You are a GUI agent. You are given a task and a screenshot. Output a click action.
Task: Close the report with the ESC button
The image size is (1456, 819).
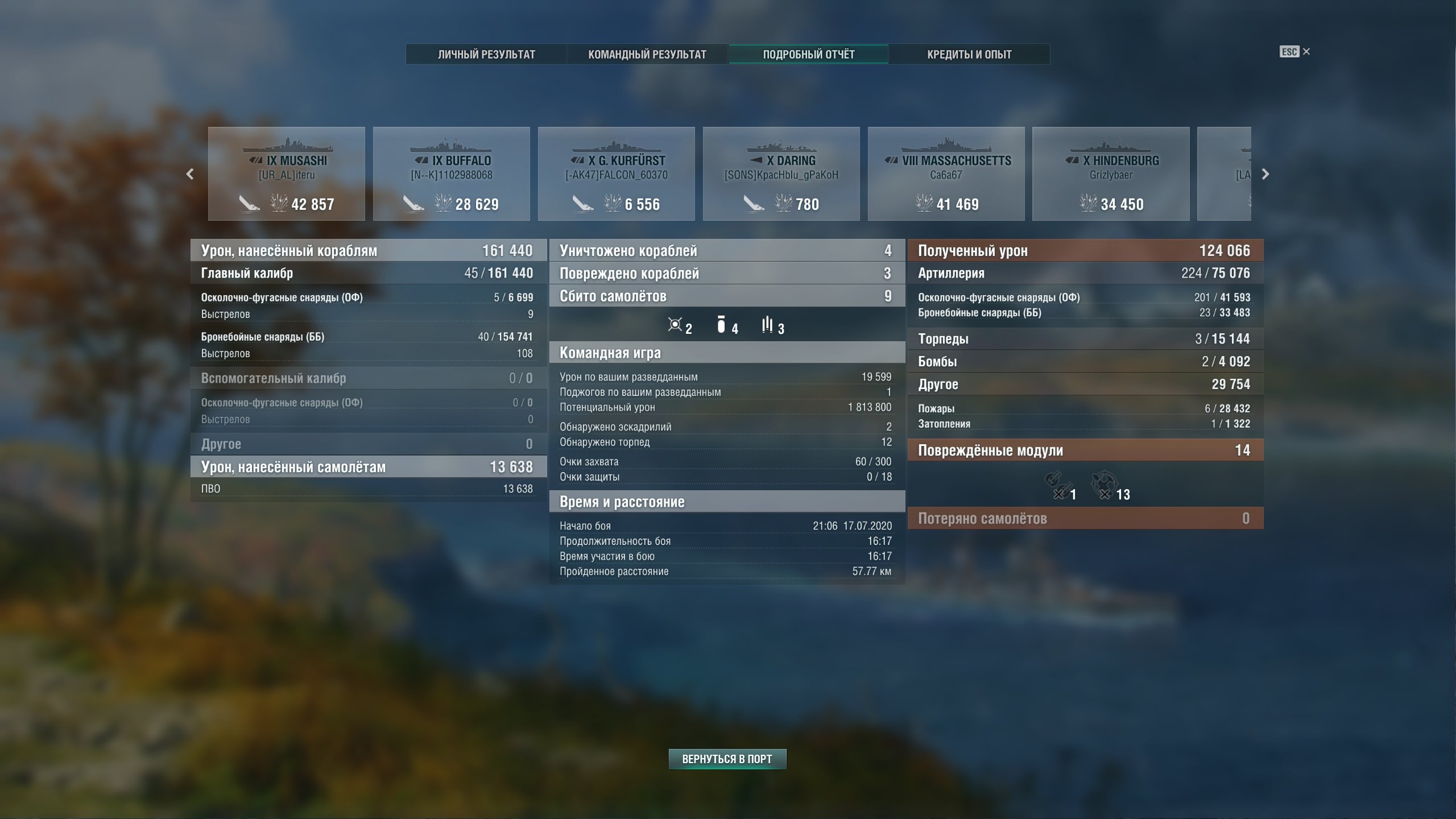[1294, 52]
